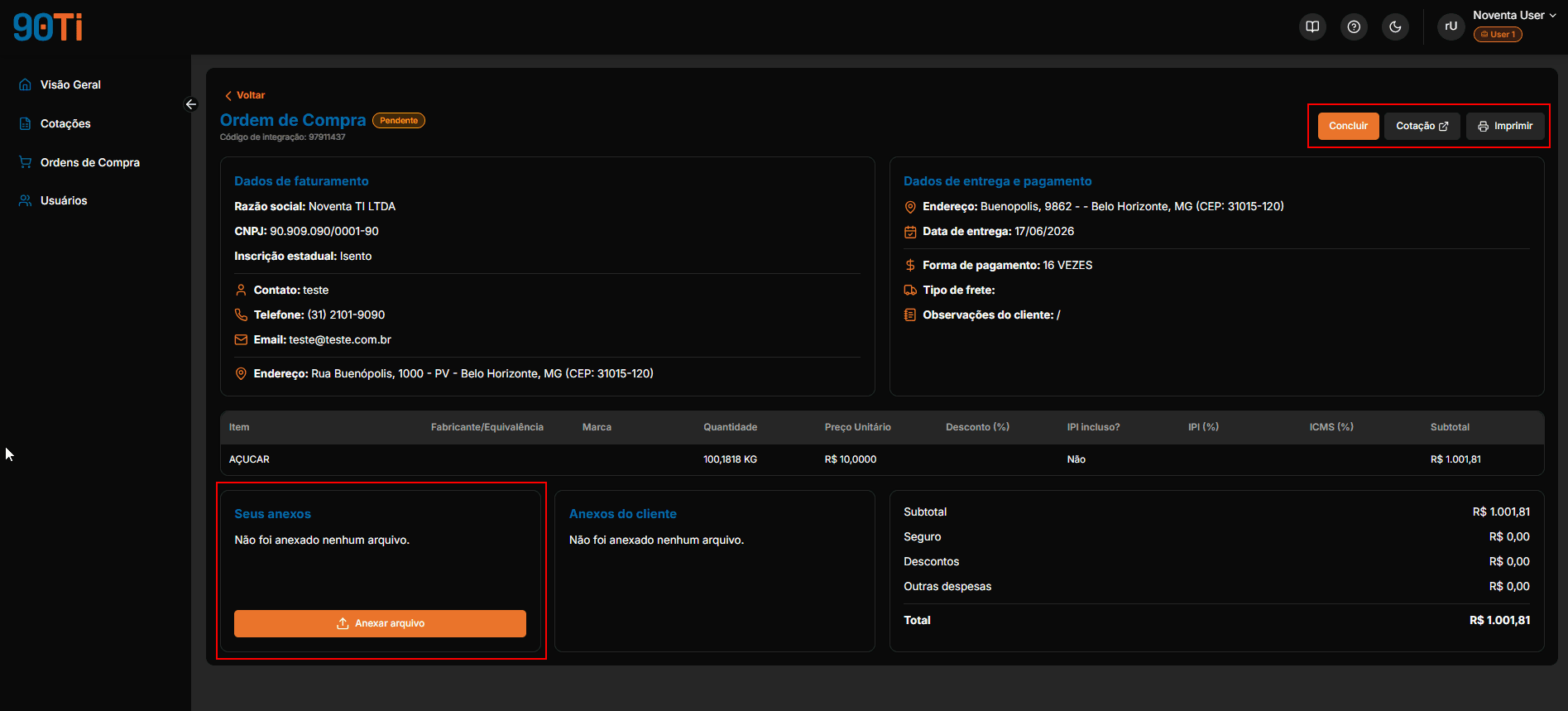The width and height of the screenshot is (1568, 711).
Task: Collapse the sidebar with arrow icon
Action: pos(191,104)
